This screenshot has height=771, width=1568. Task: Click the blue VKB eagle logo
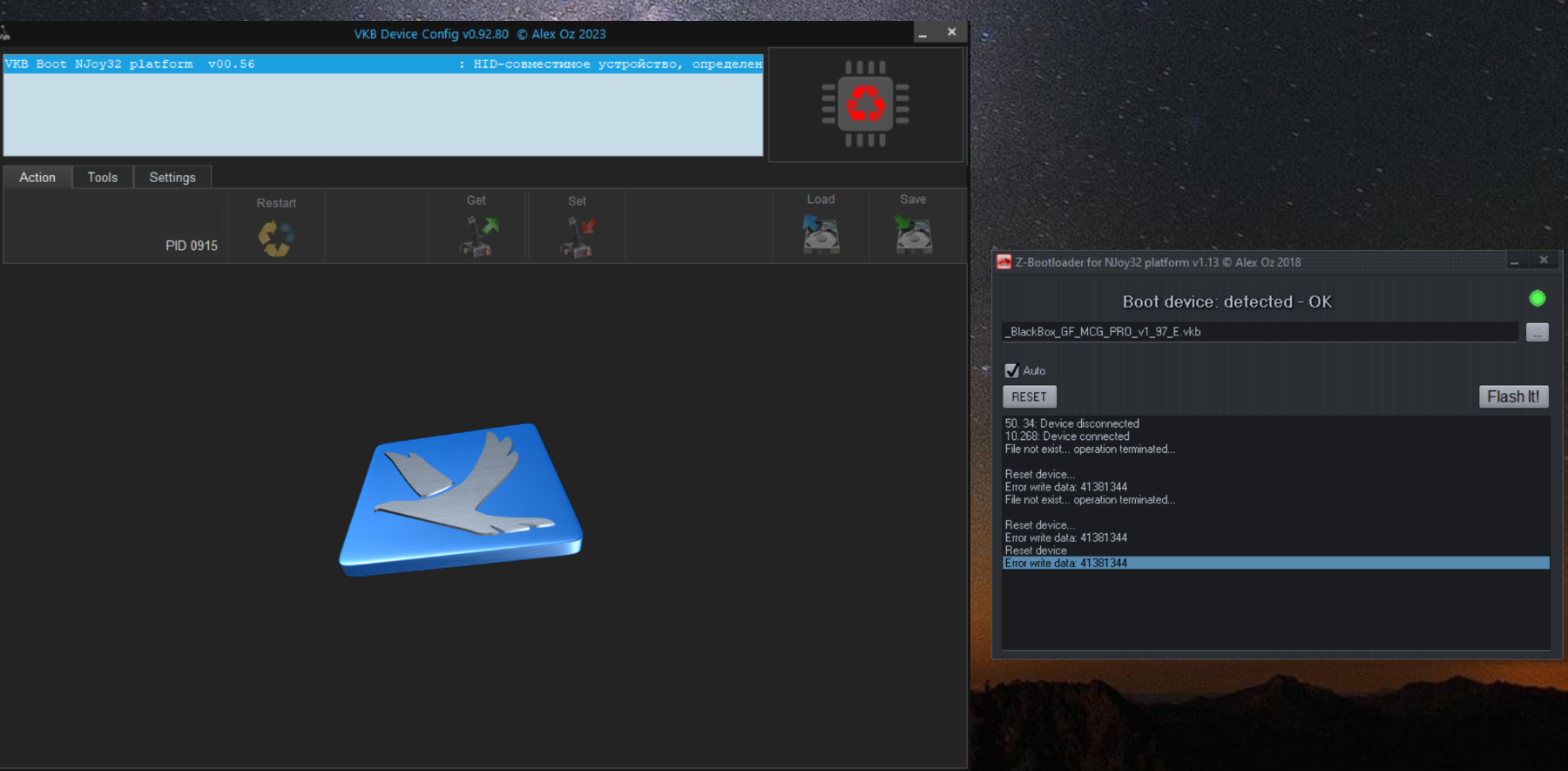[x=461, y=499]
